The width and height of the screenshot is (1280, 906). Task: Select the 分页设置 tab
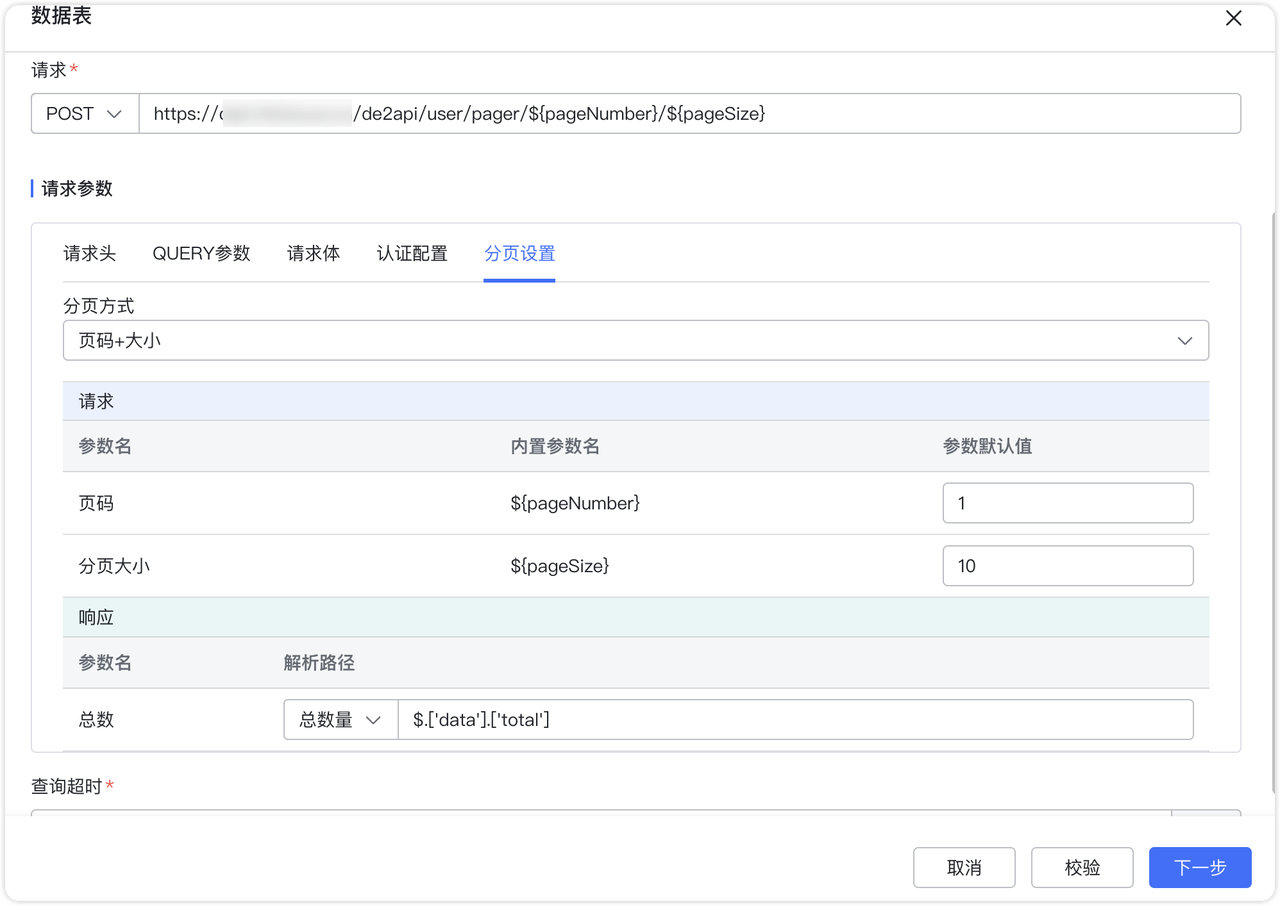click(519, 254)
